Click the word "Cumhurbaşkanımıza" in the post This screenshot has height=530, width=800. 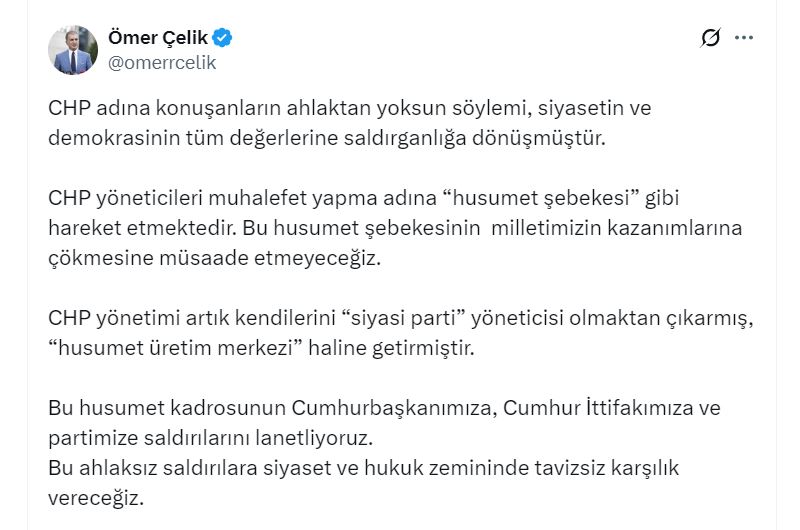coord(394,408)
